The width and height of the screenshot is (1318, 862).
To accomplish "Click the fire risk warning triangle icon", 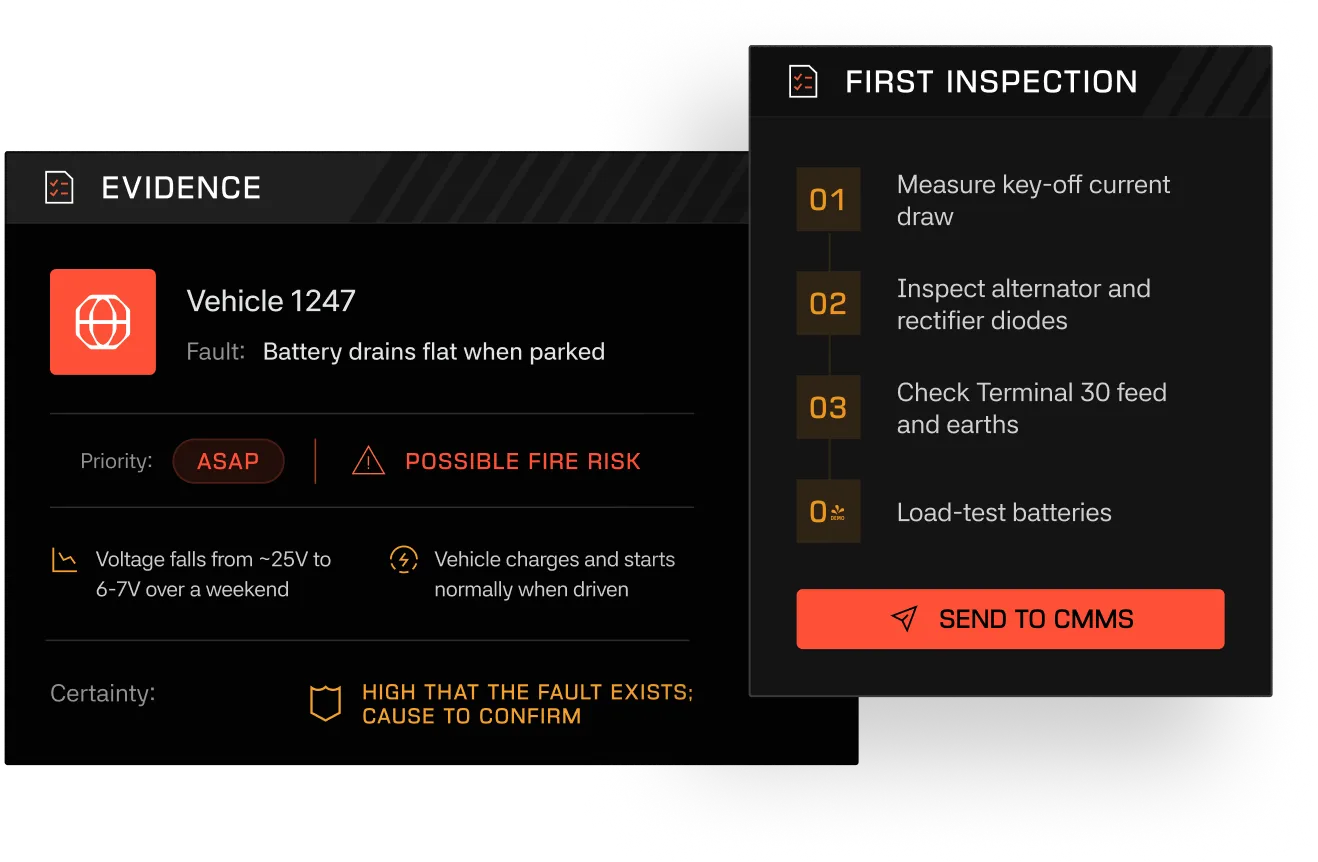I will click(x=369, y=461).
